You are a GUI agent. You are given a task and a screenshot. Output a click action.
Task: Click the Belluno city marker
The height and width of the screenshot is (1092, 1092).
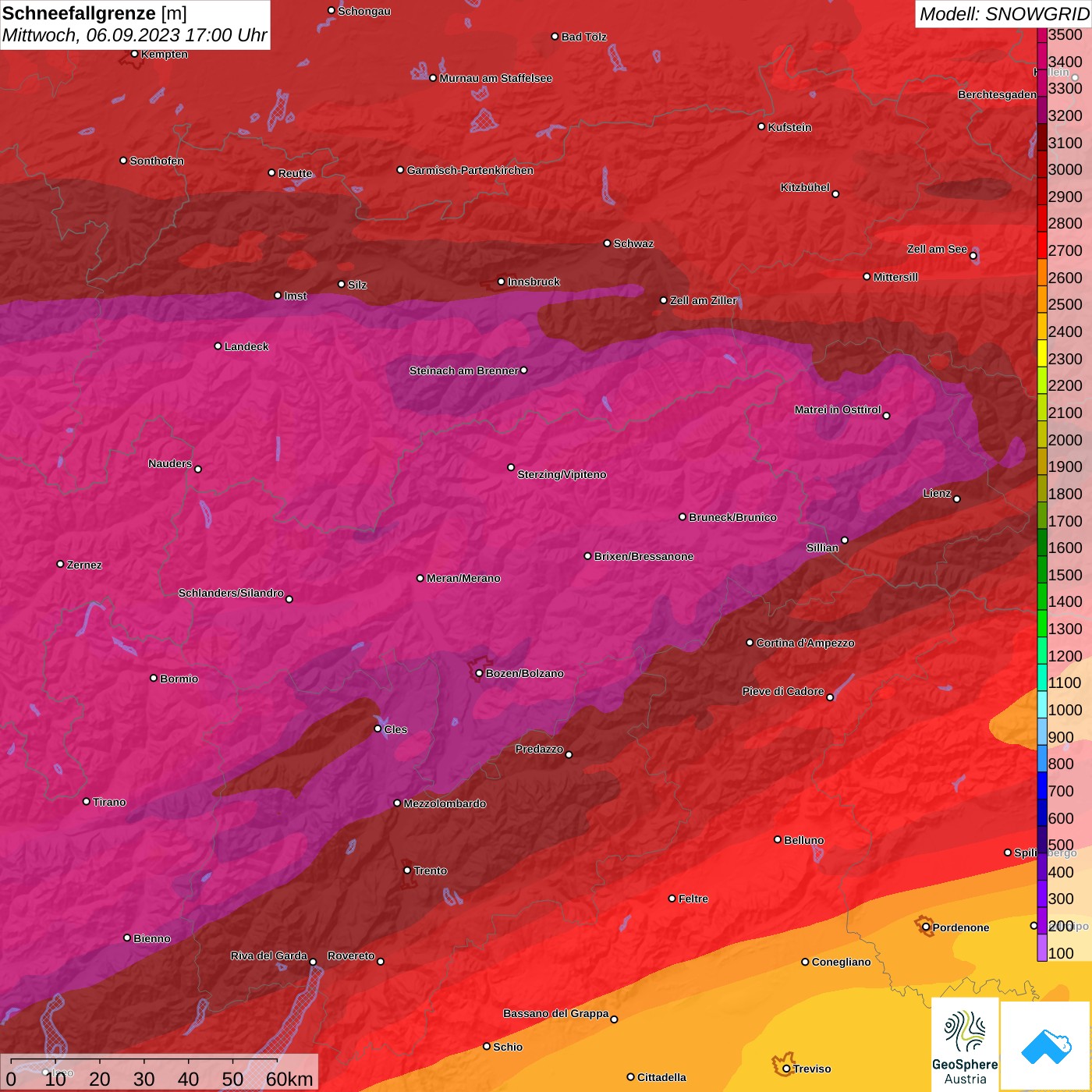coord(777,839)
